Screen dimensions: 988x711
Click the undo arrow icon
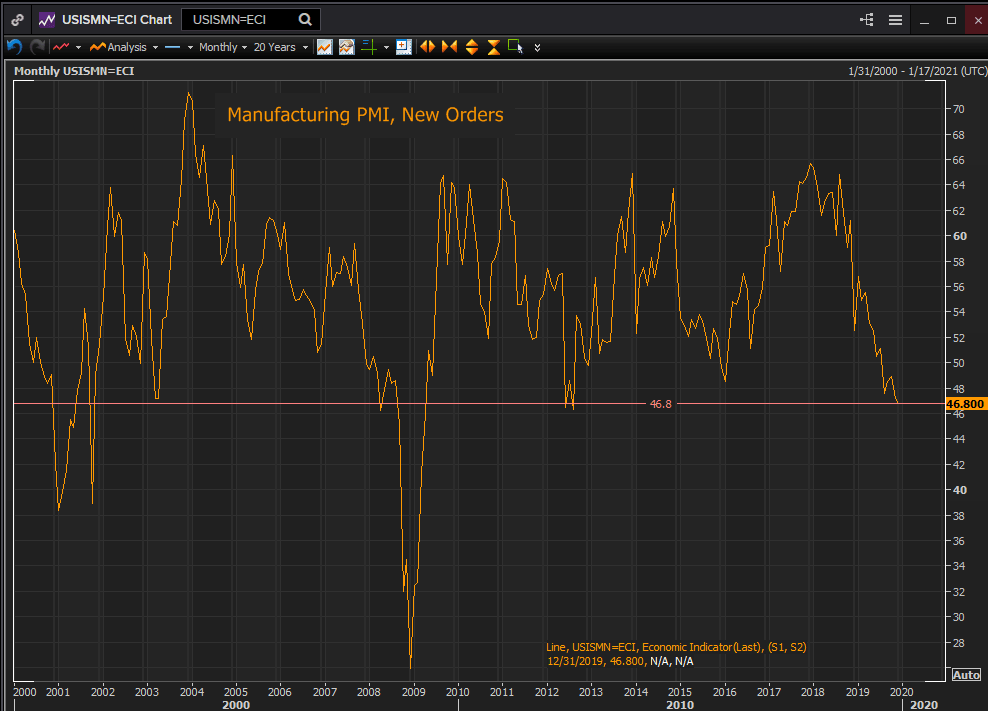pyautogui.click(x=14, y=47)
